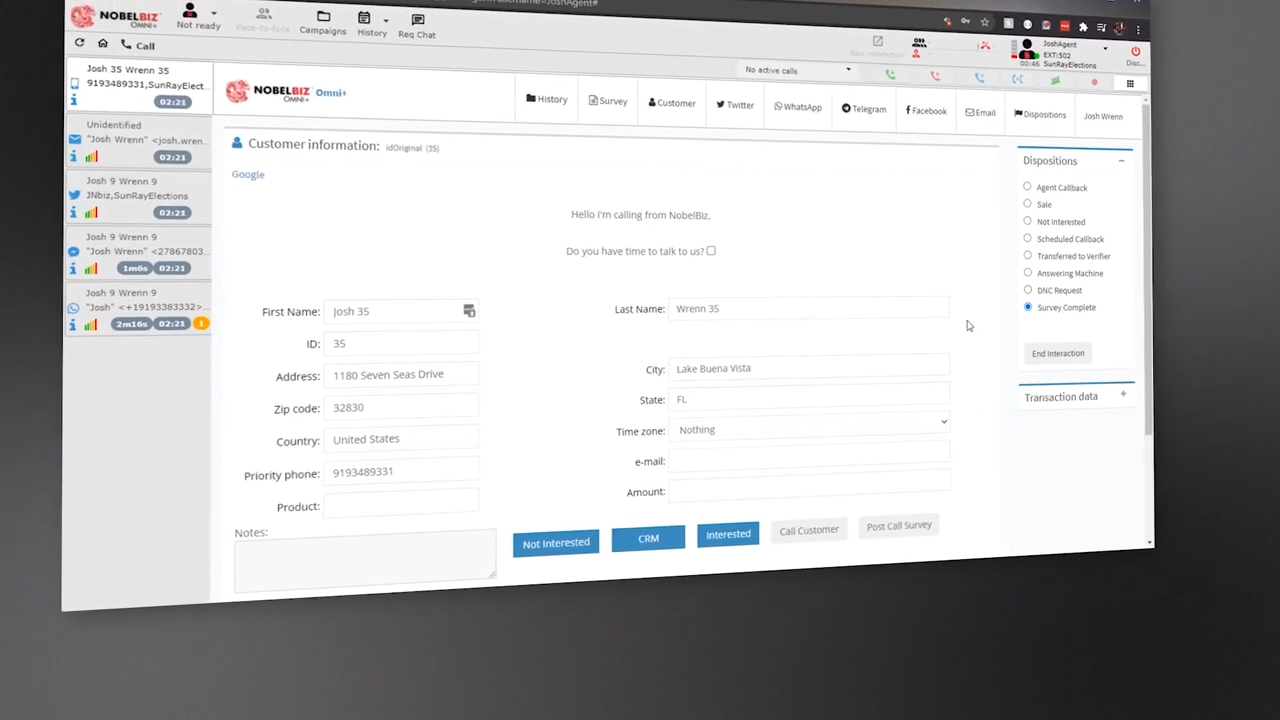The image size is (1280, 720).
Task: Click the First Name field contact-card icon
Action: tap(469, 311)
